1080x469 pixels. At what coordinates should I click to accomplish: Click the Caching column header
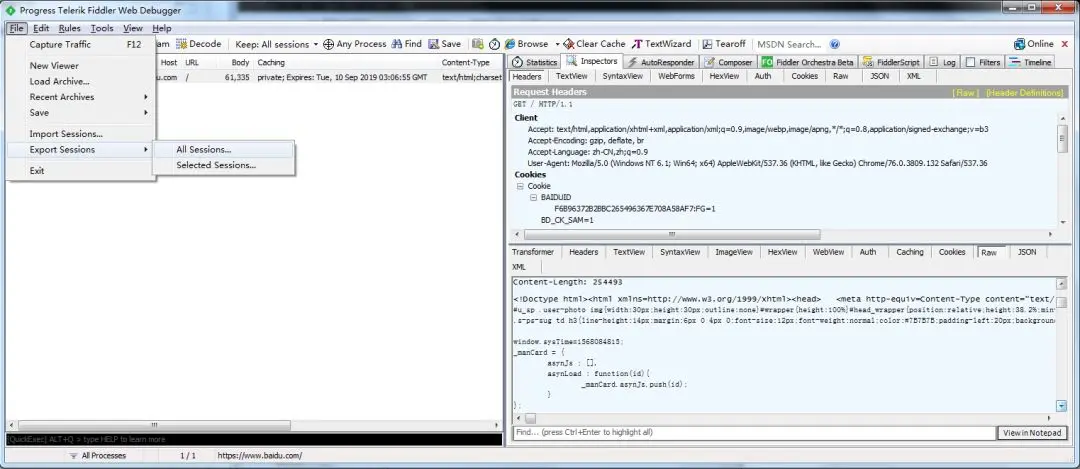click(x=271, y=62)
